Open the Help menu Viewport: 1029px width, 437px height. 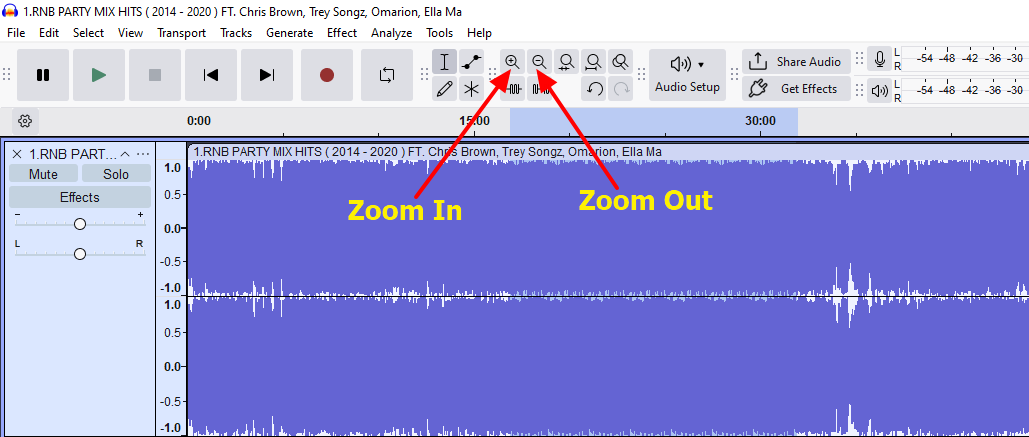coord(480,33)
